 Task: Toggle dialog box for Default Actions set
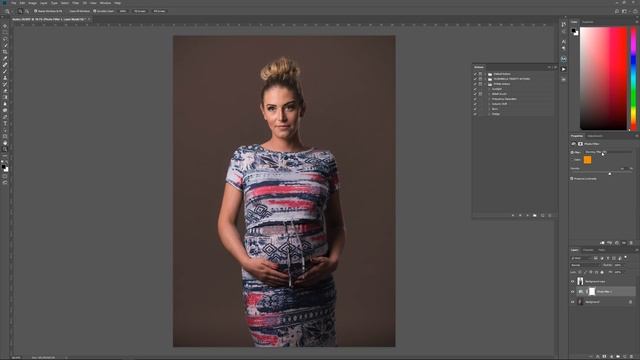[480, 74]
